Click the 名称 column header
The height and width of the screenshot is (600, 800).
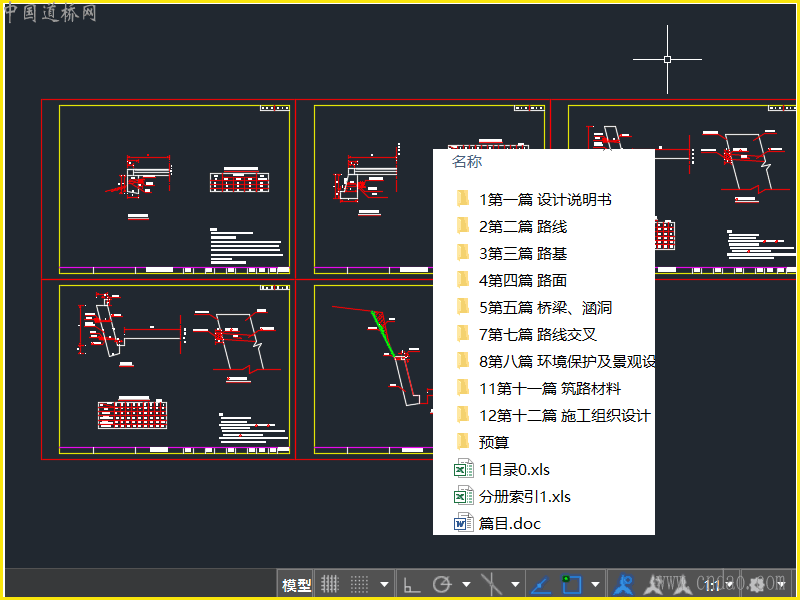click(x=467, y=161)
